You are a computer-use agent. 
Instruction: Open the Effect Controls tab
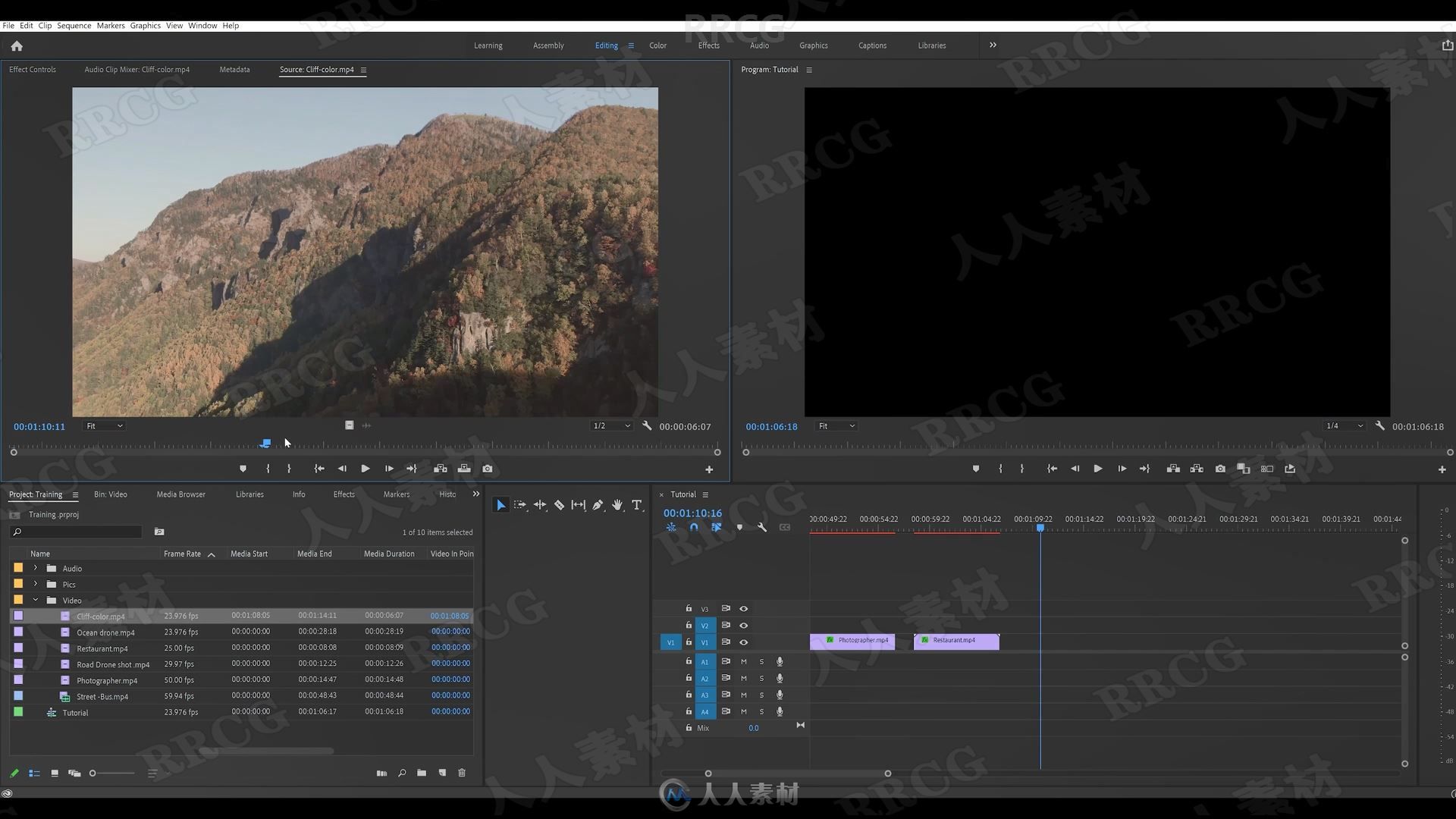(33, 70)
